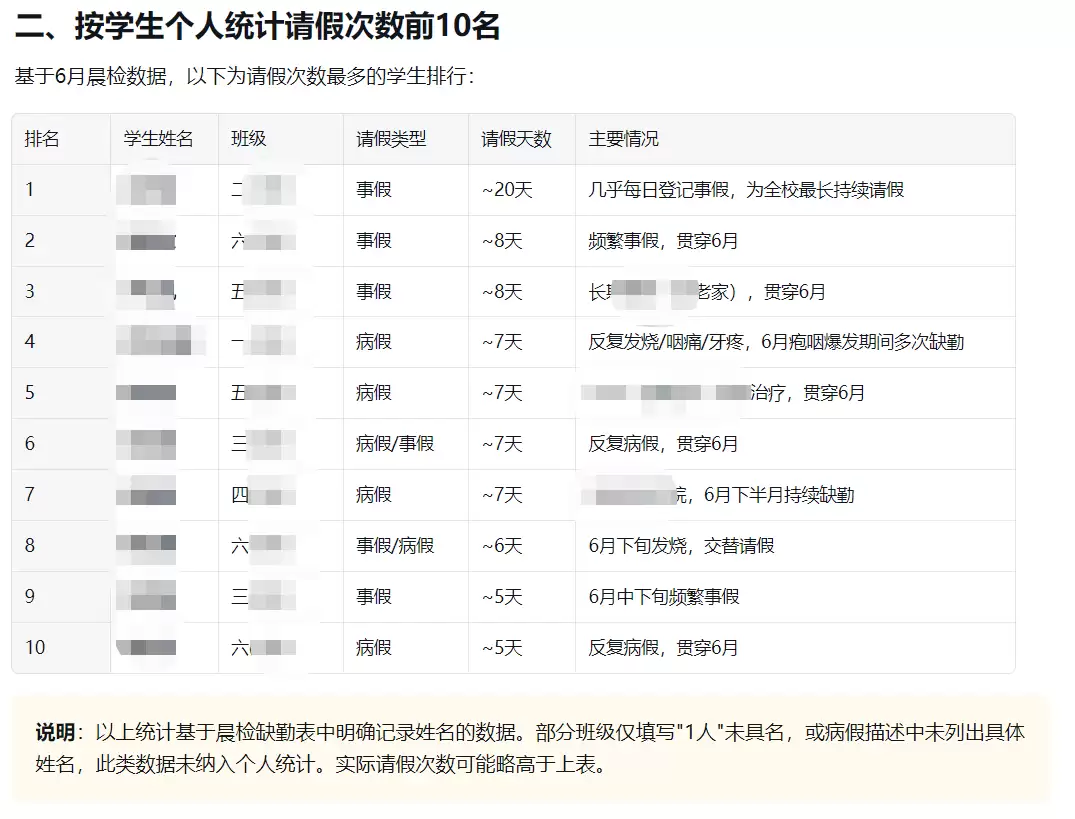Select 6月下半月持续缺勤 text in row 7
1075x819 pixels.
tap(779, 495)
